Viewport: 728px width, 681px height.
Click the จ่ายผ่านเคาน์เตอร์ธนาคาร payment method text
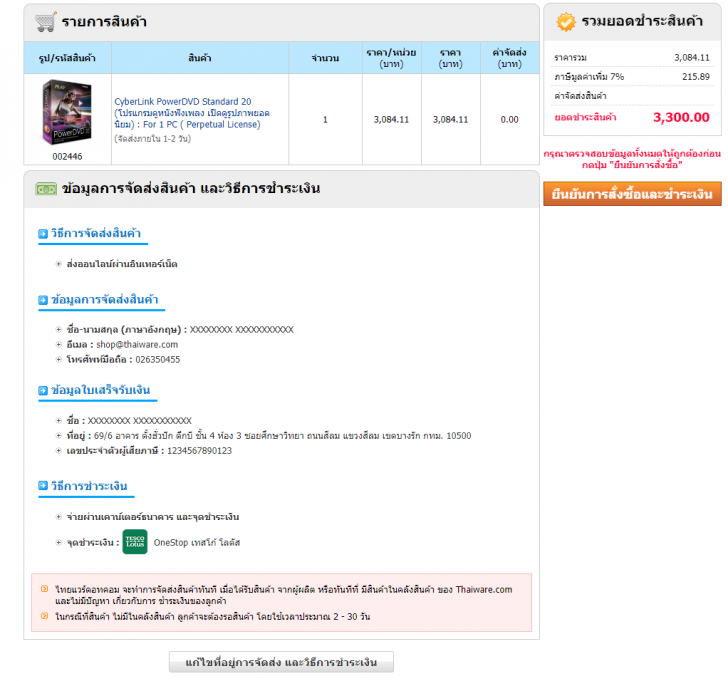click(153, 517)
